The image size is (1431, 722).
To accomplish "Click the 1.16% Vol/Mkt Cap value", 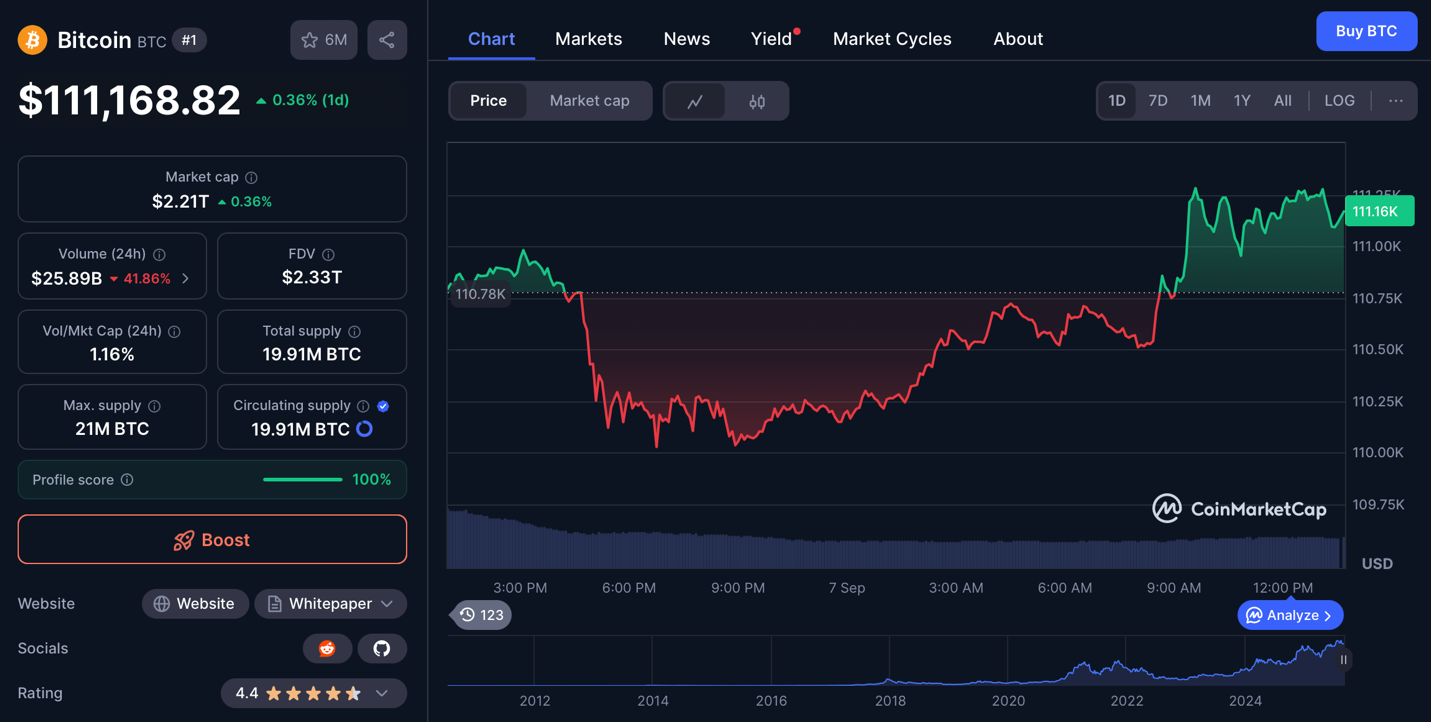I will click(x=112, y=354).
